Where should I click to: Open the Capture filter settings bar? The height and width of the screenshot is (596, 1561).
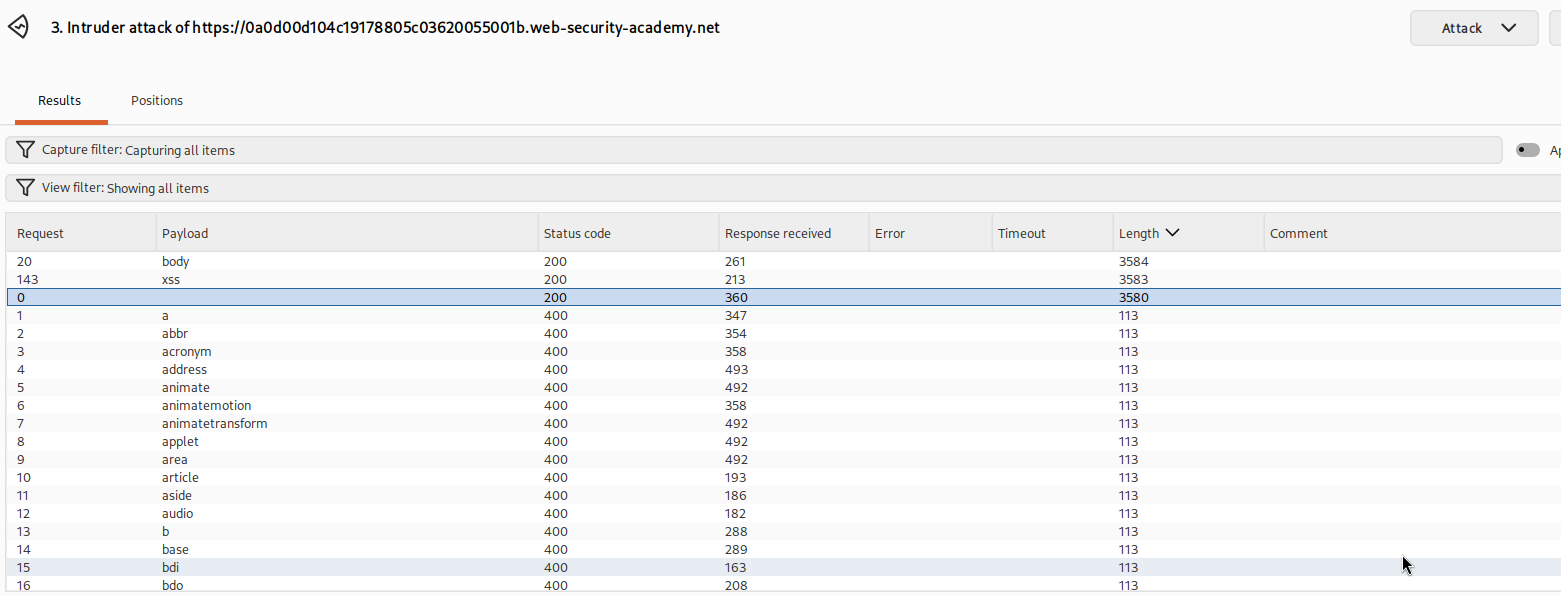tap(754, 150)
